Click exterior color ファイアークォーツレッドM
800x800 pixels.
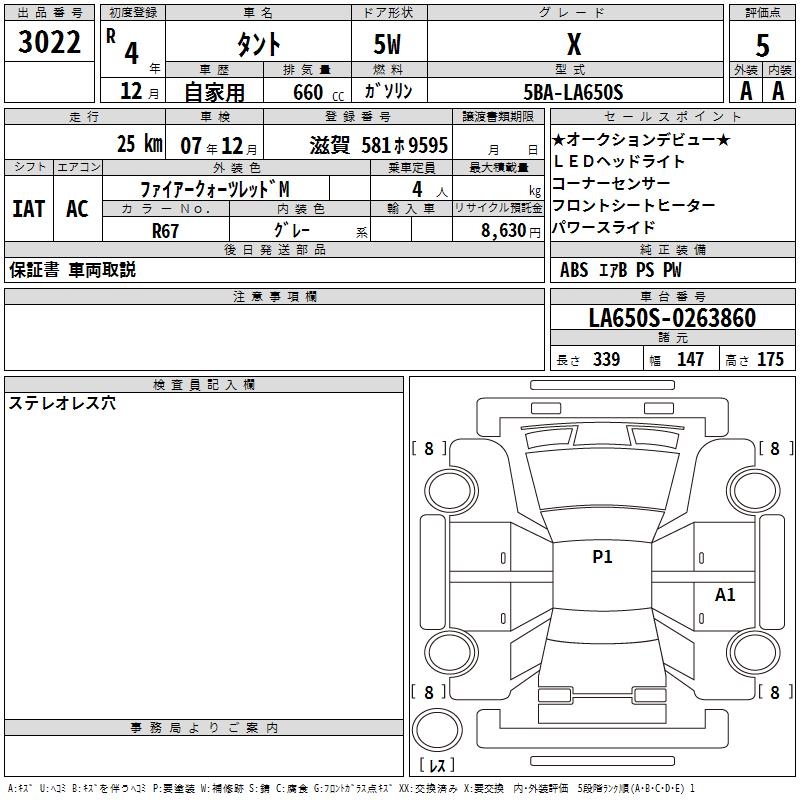(x=215, y=189)
